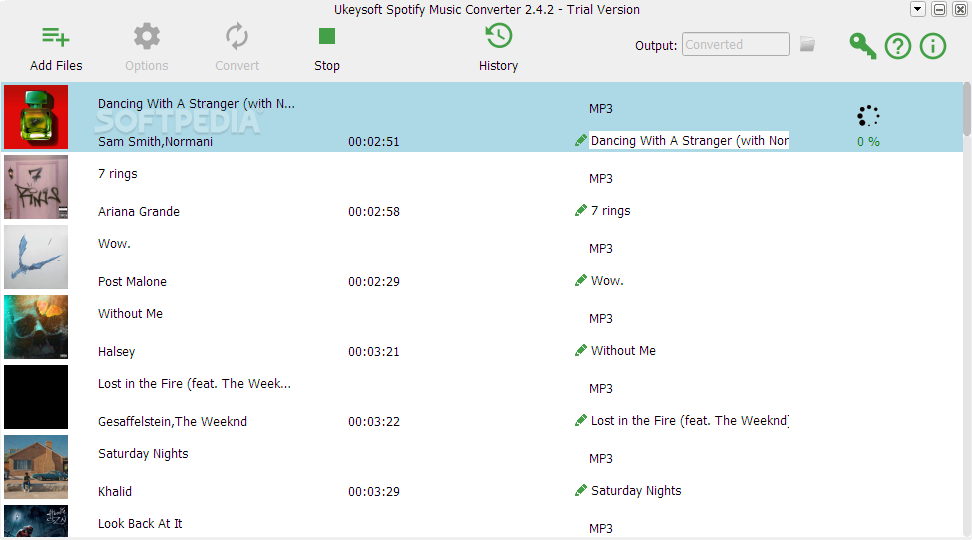The width and height of the screenshot is (972, 540).
Task: Click the pencil icon beside Lost in the Fire
Action: pos(581,421)
